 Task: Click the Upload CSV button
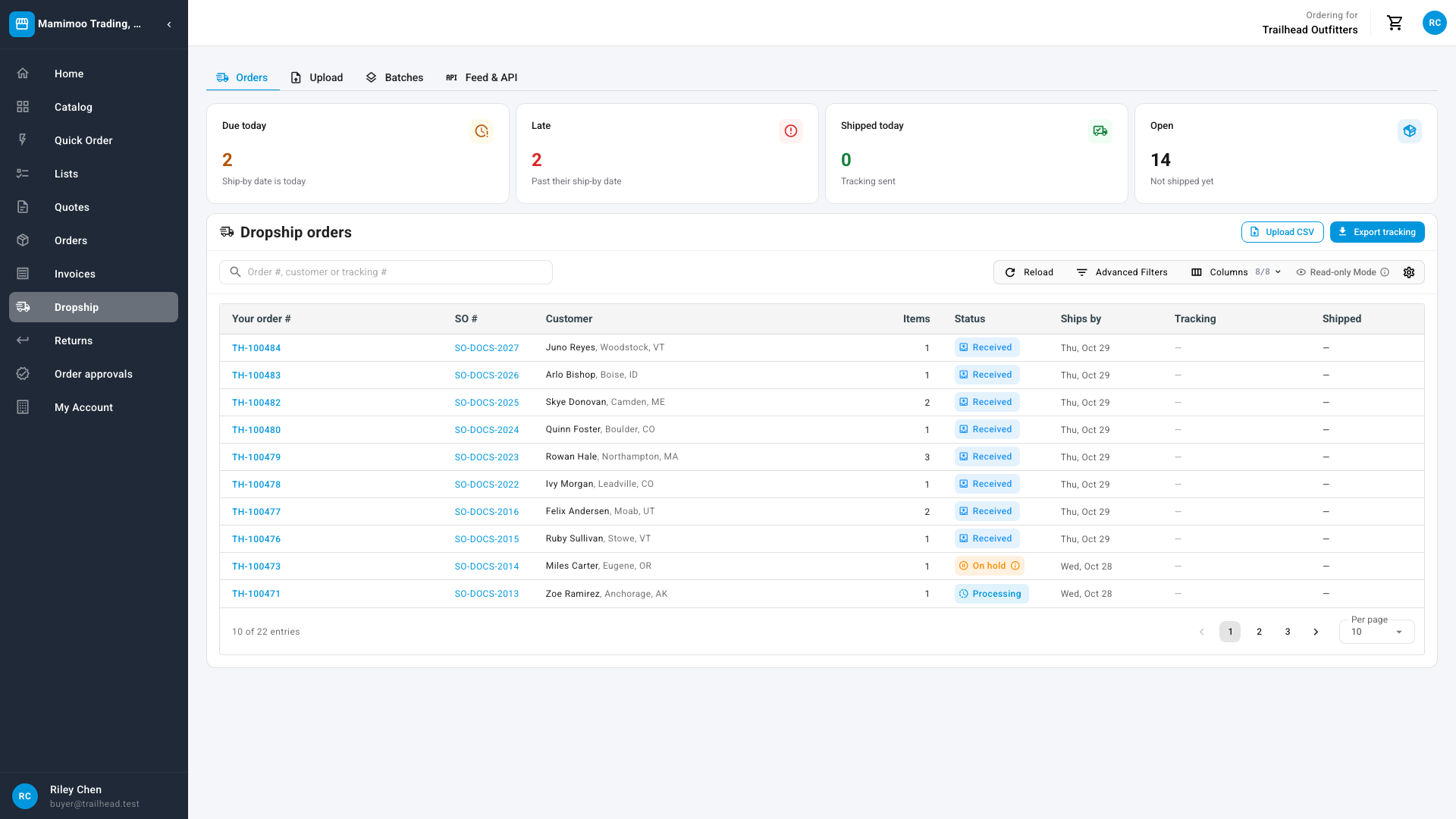(x=1282, y=232)
